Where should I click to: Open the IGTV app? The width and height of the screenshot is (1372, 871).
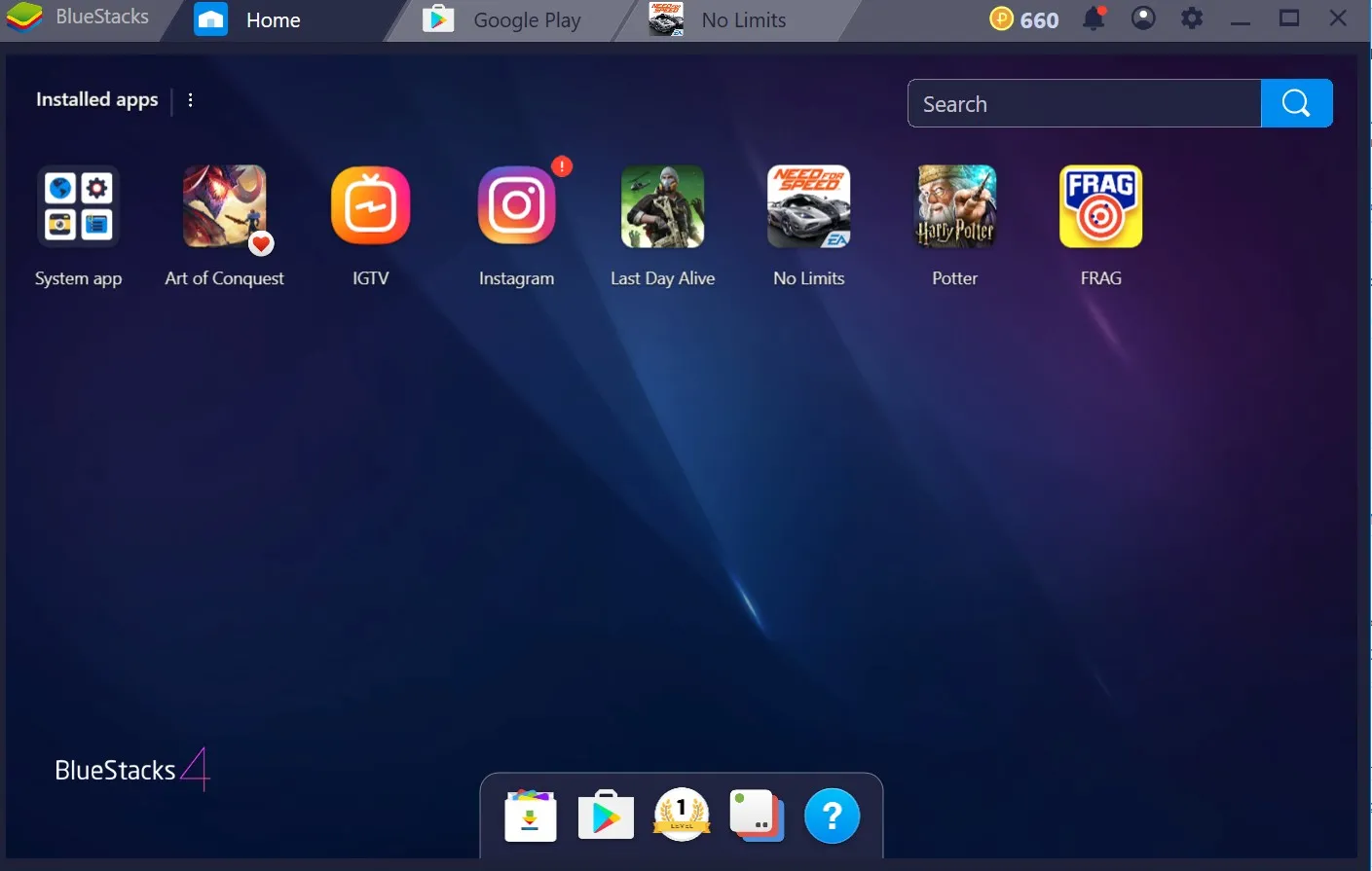(x=370, y=206)
